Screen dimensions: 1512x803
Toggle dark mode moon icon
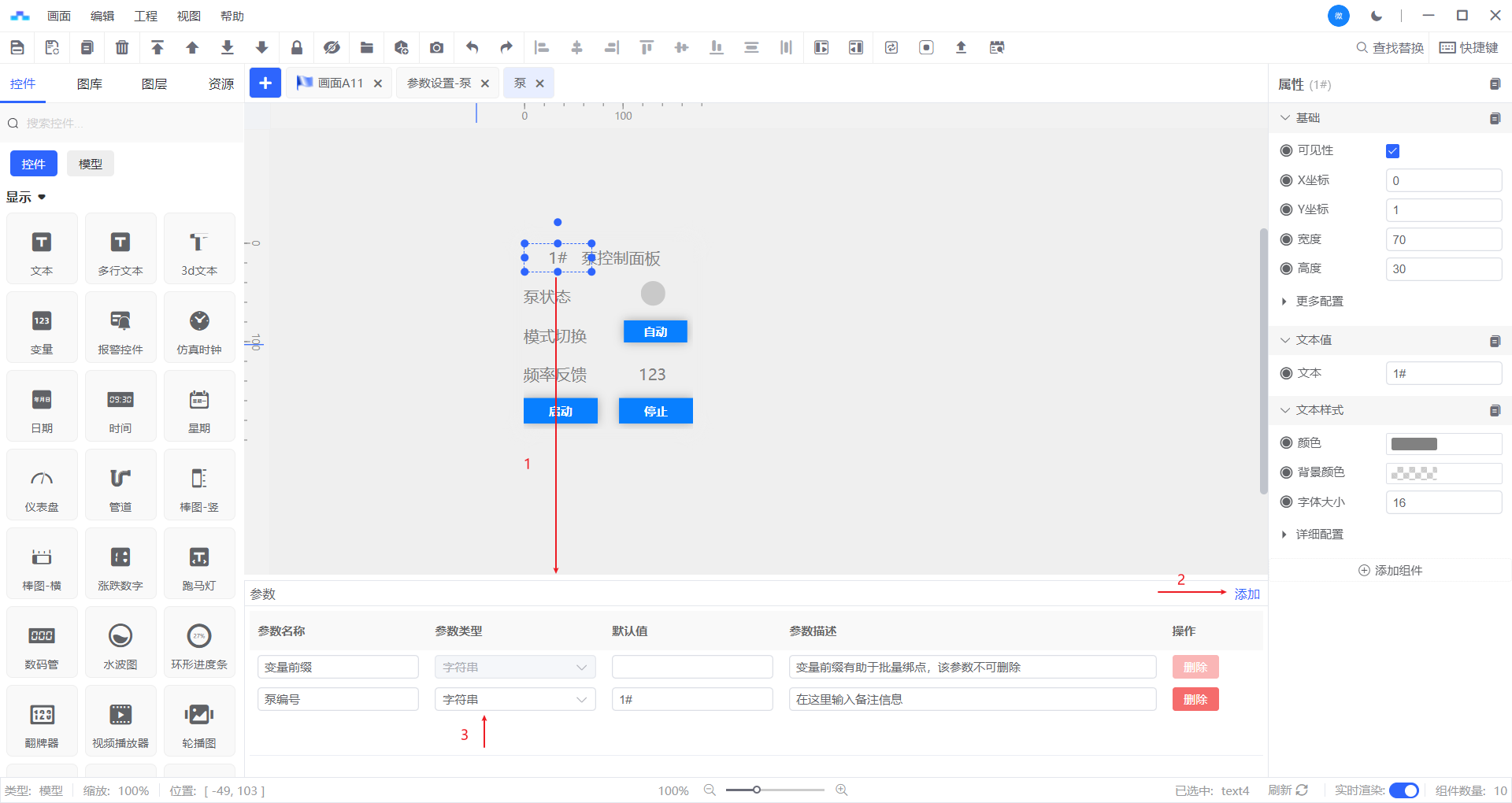tap(1376, 16)
